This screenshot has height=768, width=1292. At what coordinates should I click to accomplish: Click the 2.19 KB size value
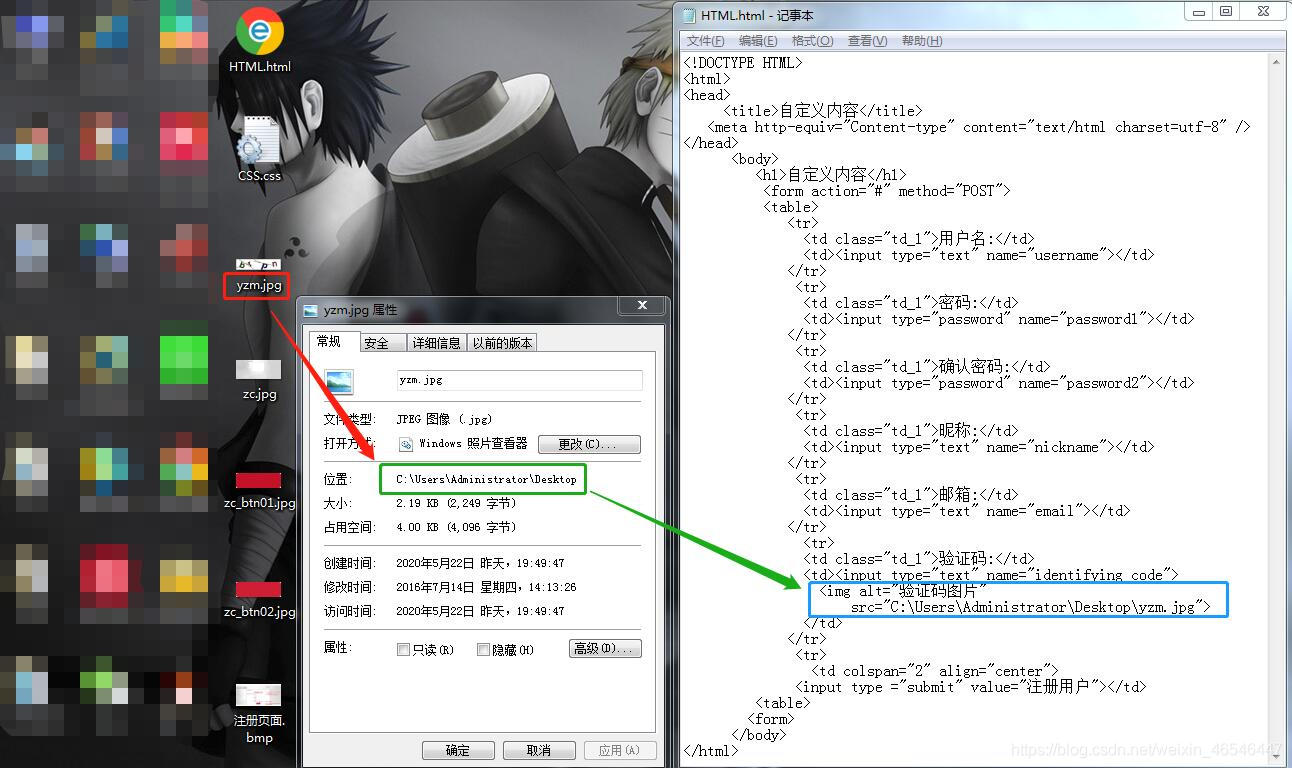coord(456,504)
